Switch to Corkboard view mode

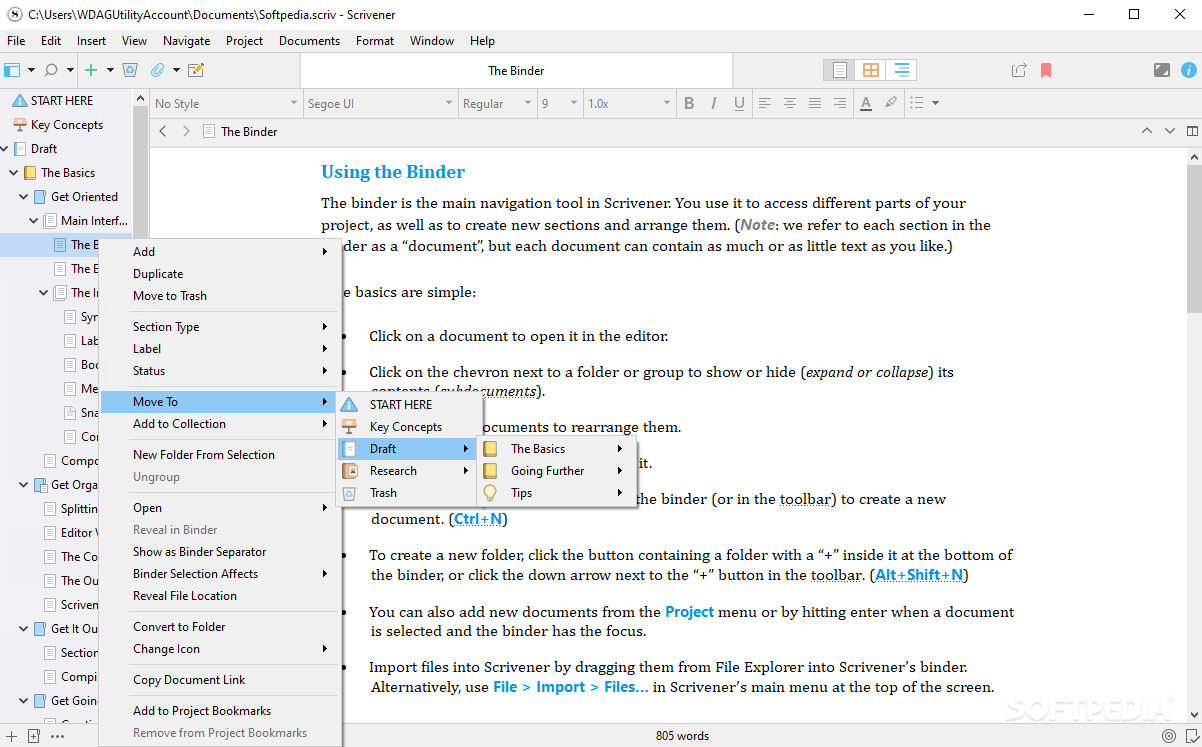point(871,70)
